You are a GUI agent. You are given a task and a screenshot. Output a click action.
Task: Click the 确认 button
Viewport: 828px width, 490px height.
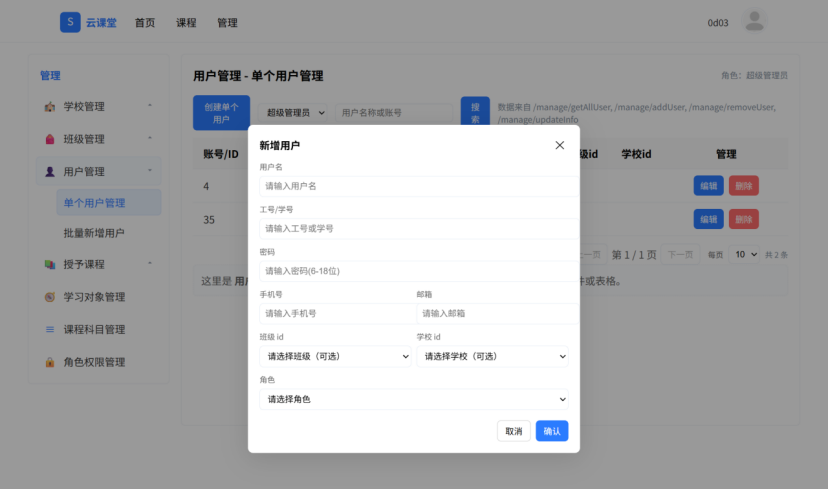[x=552, y=431]
